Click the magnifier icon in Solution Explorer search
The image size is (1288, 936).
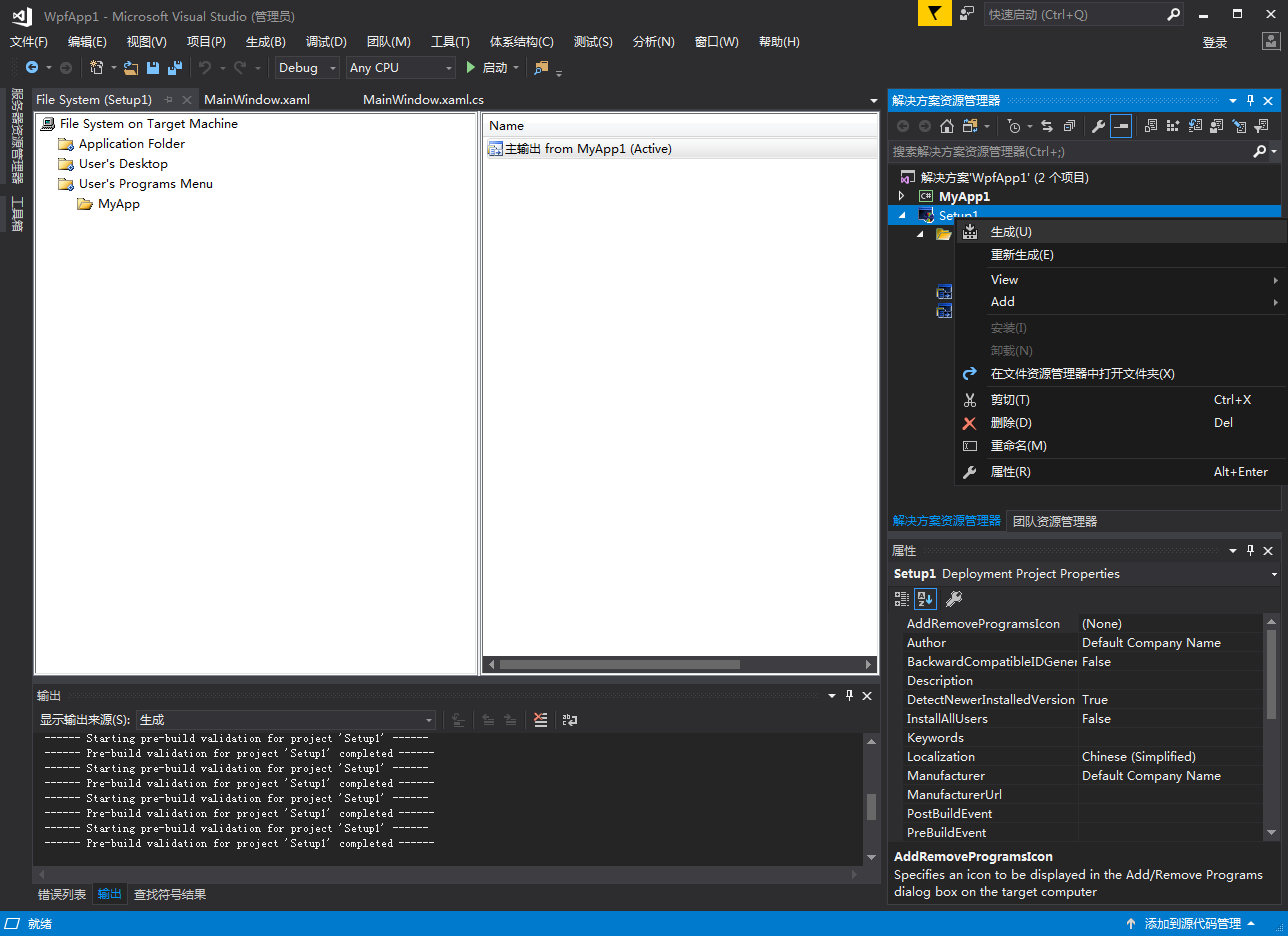pyautogui.click(x=1260, y=151)
